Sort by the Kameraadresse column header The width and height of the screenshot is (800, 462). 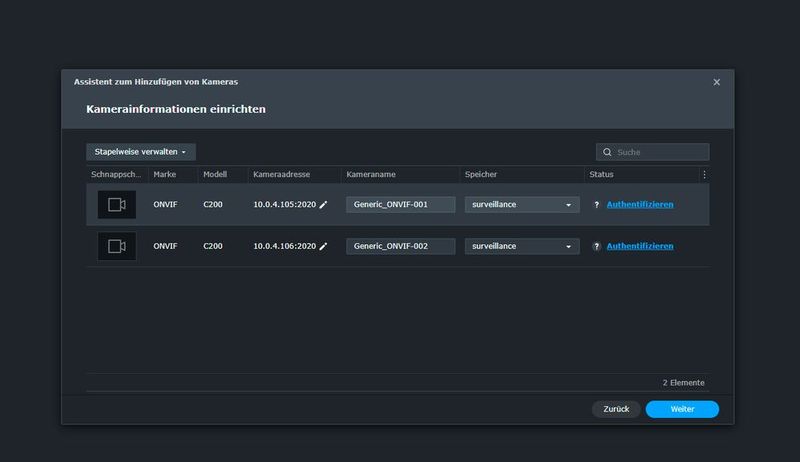[281, 174]
